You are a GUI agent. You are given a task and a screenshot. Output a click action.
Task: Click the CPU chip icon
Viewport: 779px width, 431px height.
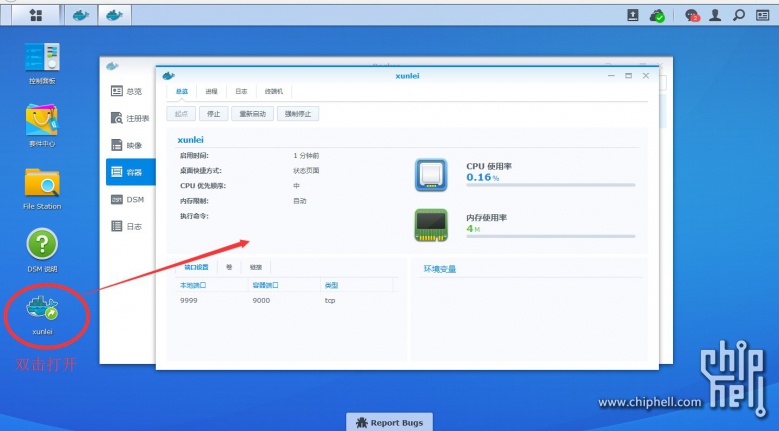tap(431, 175)
